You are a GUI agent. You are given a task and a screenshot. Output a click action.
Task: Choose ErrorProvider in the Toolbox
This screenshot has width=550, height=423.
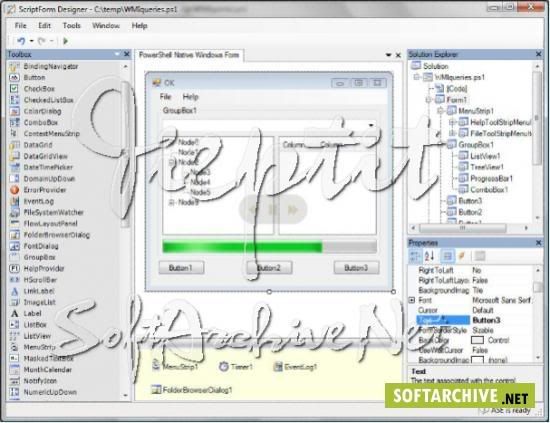tap(45, 190)
